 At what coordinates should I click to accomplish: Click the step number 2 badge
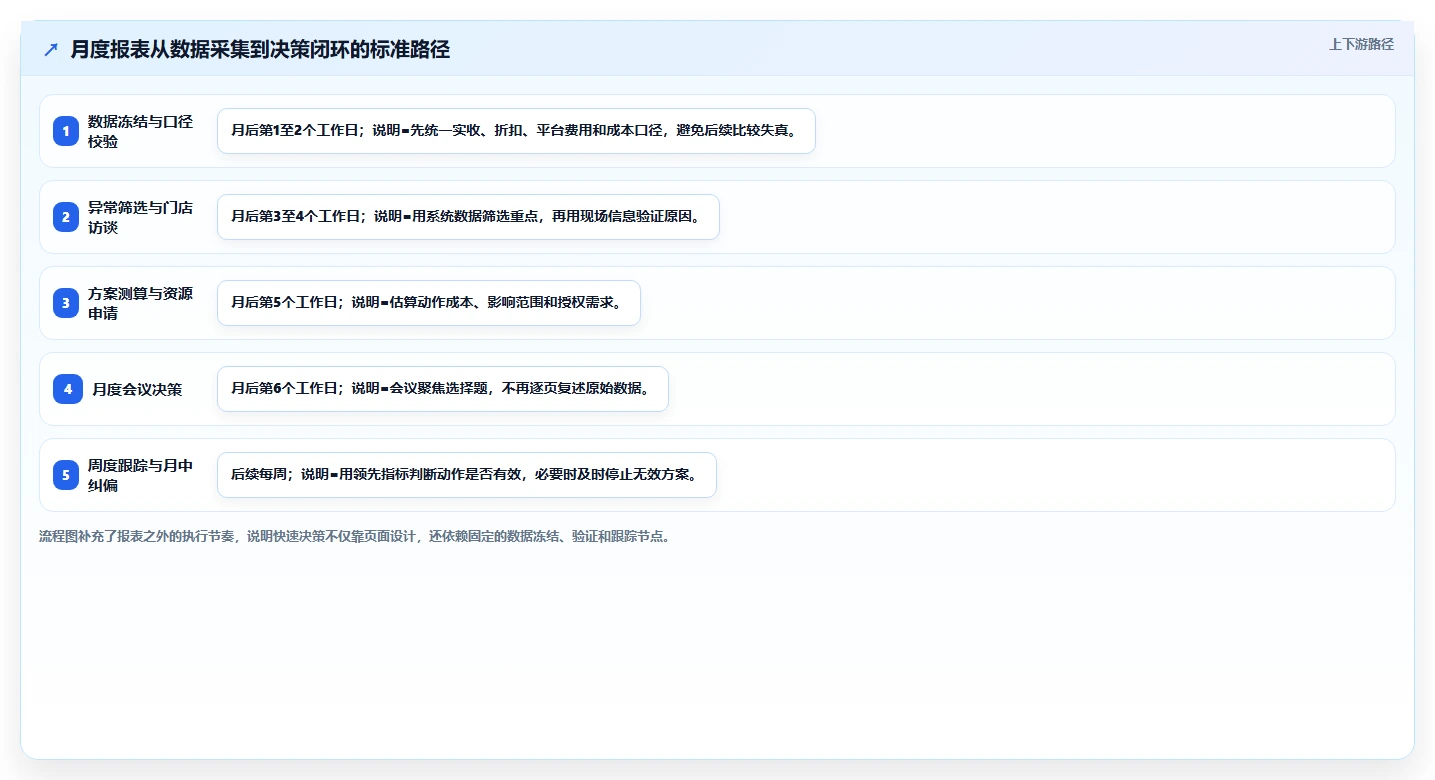pos(66,217)
